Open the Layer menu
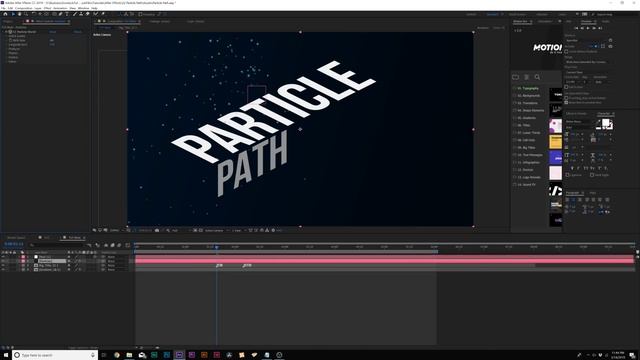Viewport: 640px width, 360px height. click(x=38, y=8)
